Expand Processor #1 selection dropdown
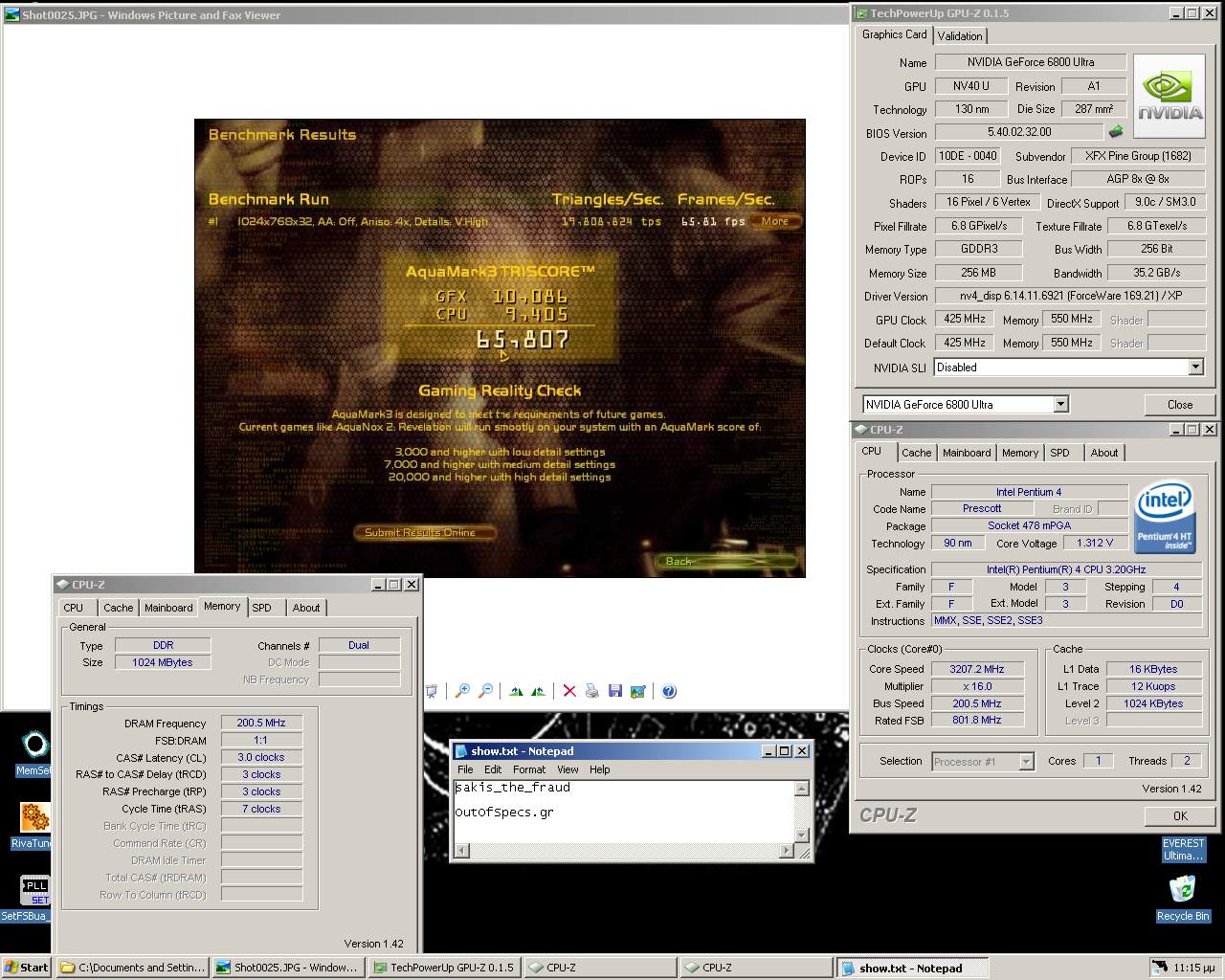Viewport: 1225px width, 980px height. [1026, 762]
